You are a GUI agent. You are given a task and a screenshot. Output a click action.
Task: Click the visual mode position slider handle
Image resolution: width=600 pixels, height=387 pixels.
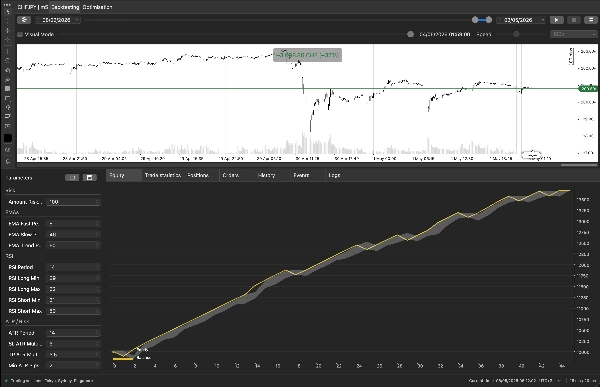point(410,34)
